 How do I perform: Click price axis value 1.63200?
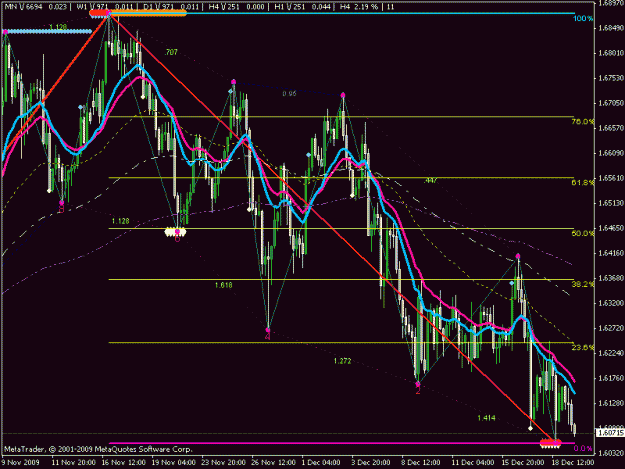click(x=611, y=303)
